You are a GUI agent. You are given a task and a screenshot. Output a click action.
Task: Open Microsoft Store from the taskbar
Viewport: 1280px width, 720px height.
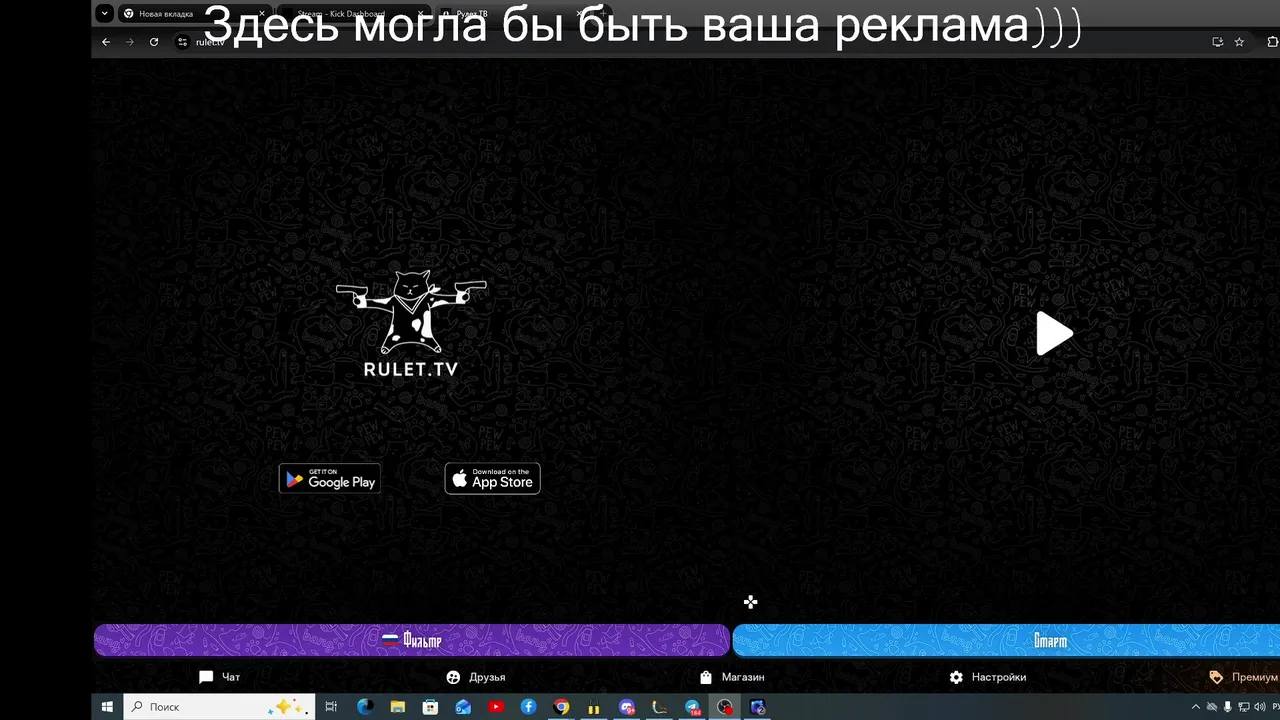pyautogui.click(x=430, y=707)
